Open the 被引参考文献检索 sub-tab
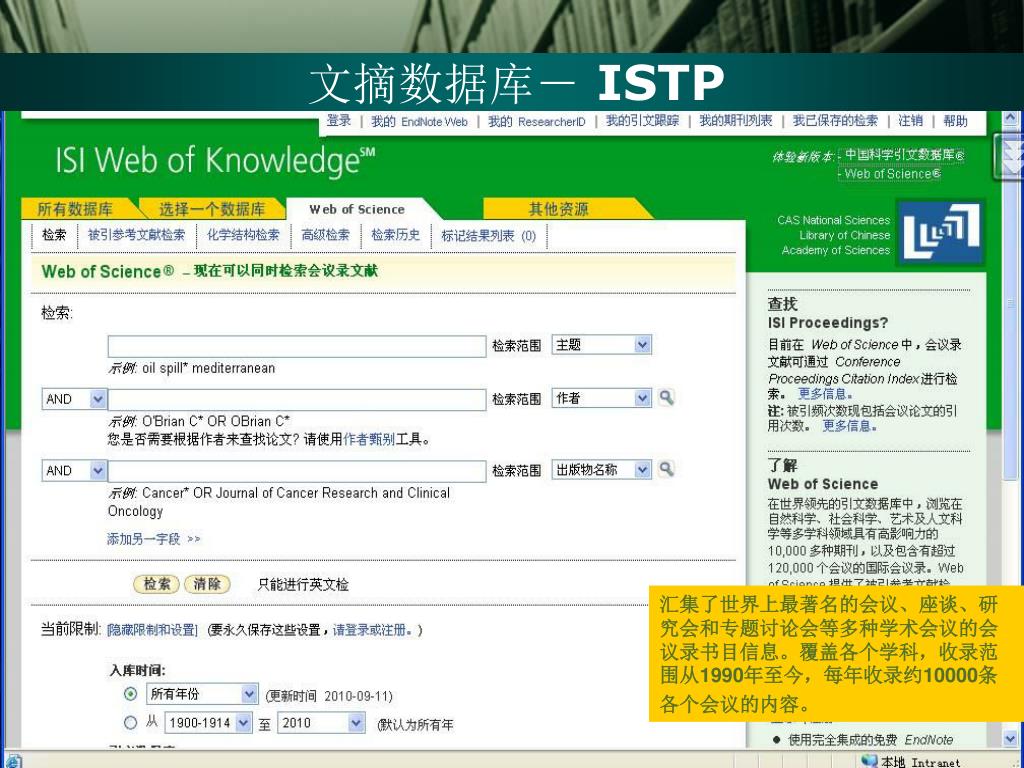This screenshot has height=768, width=1024. pos(136,234)
